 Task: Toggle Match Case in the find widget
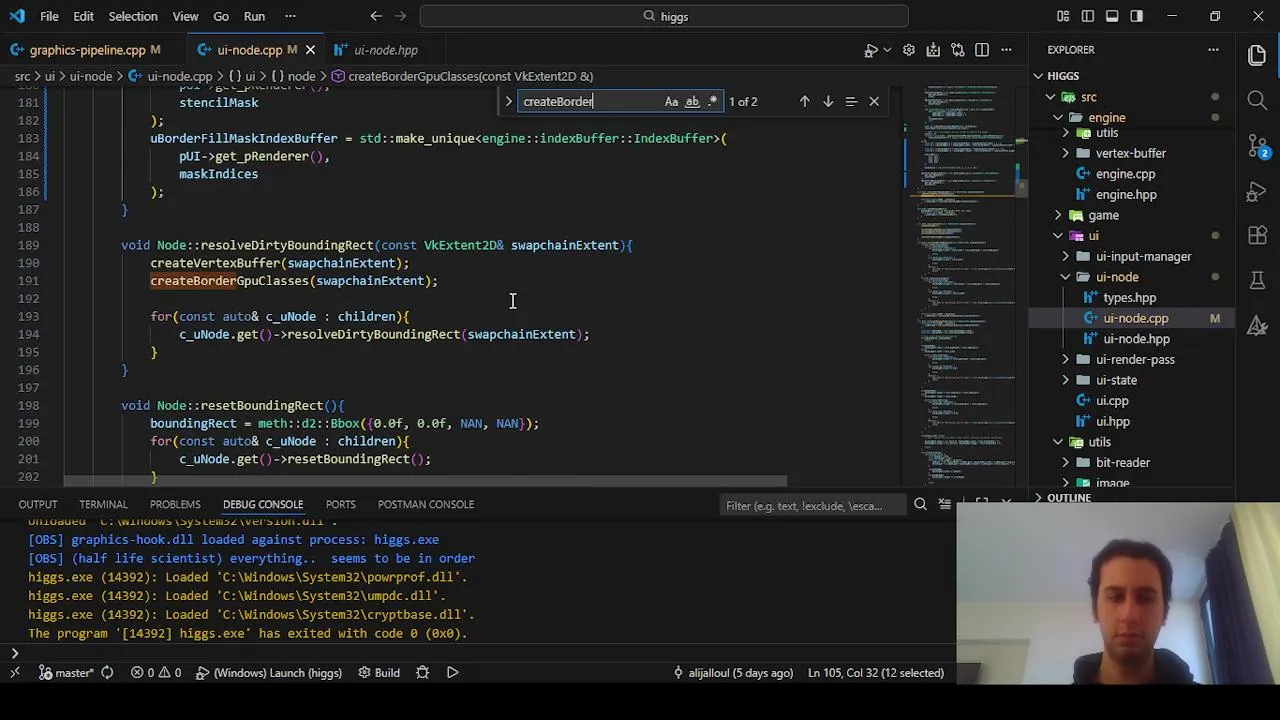click(x=671, y=101)
